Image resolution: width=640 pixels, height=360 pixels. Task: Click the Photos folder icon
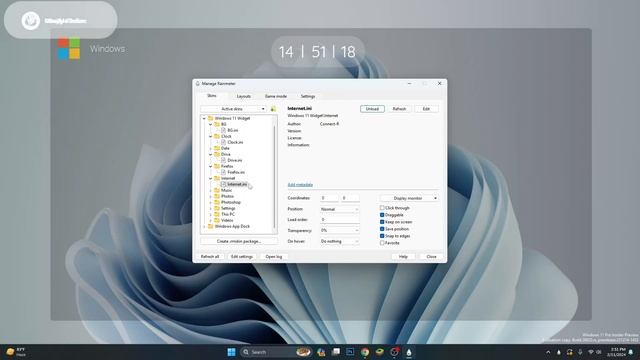point(217,196)
